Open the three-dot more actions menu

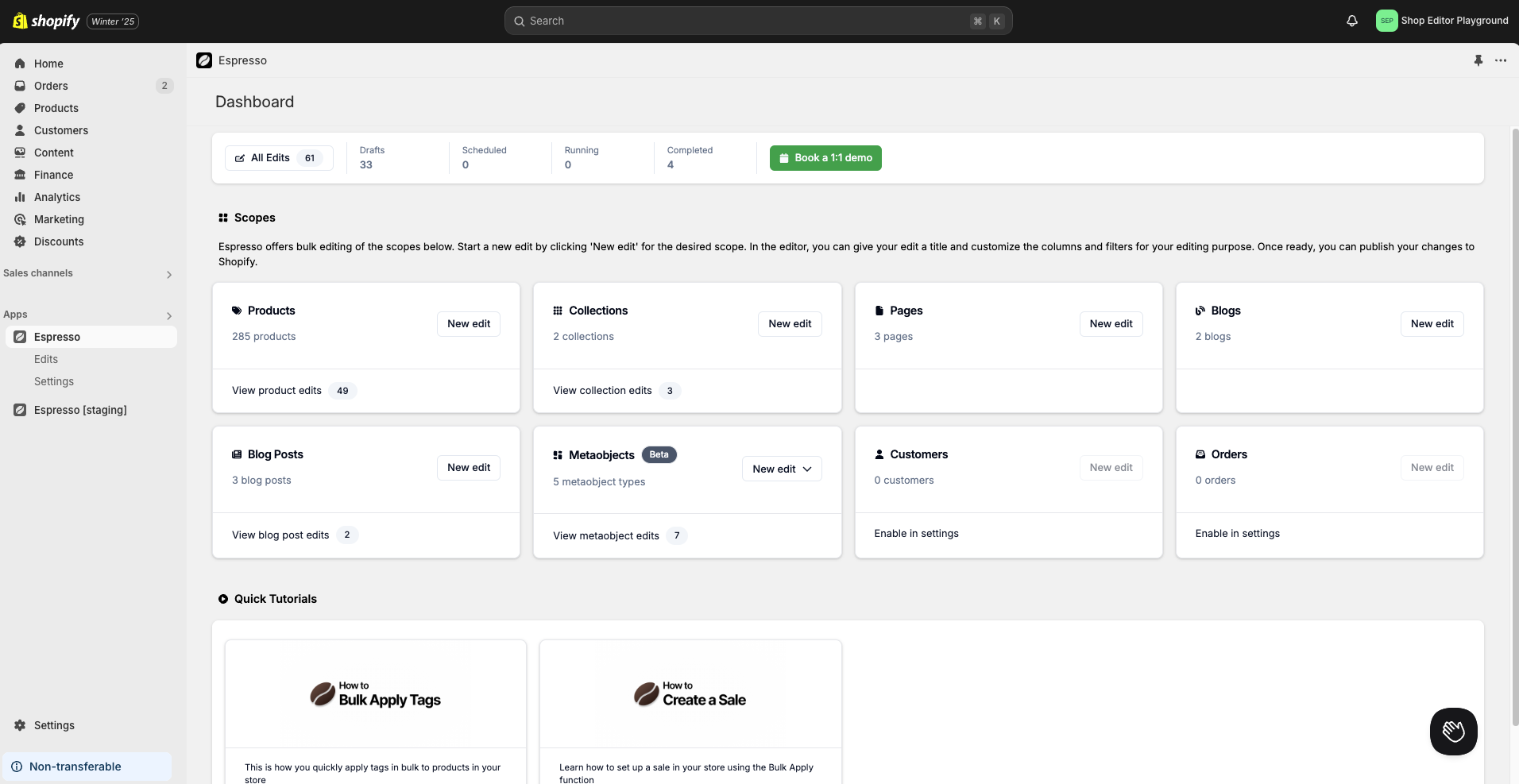1500,60
